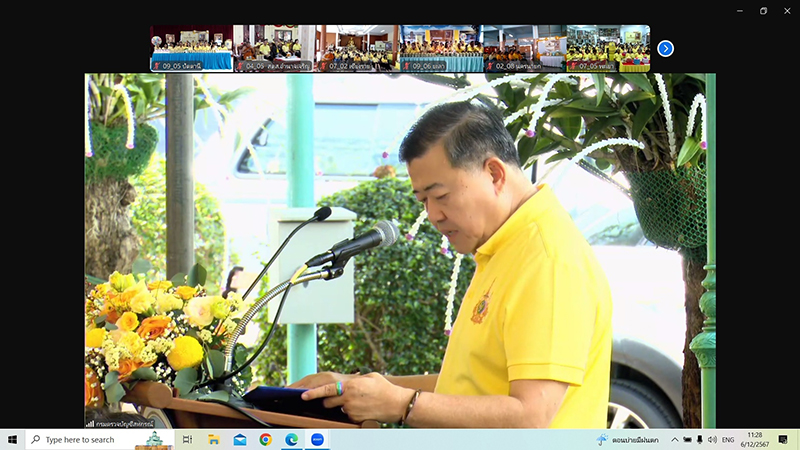Open File Explorer from the taskbar
The width and height of the screenshot is (800, 450).
click(x=214, y=439)
